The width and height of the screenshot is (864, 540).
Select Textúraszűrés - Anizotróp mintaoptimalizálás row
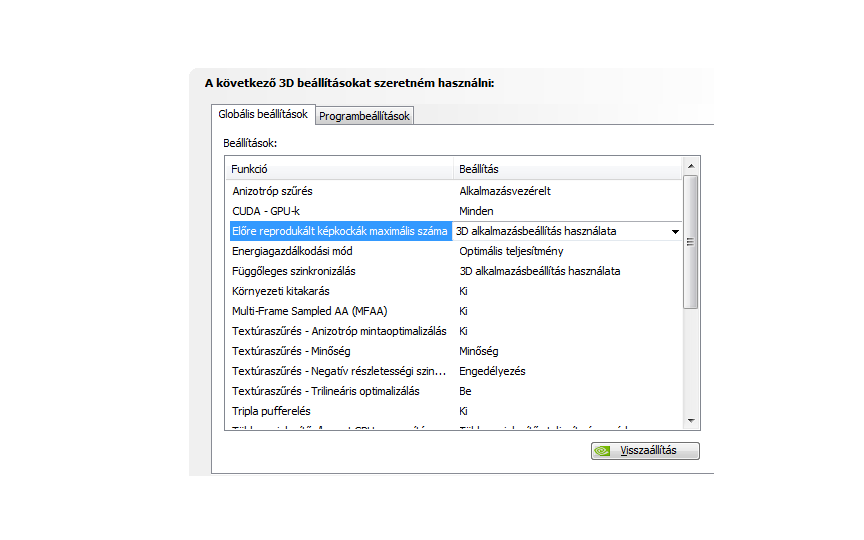point(455,331)
